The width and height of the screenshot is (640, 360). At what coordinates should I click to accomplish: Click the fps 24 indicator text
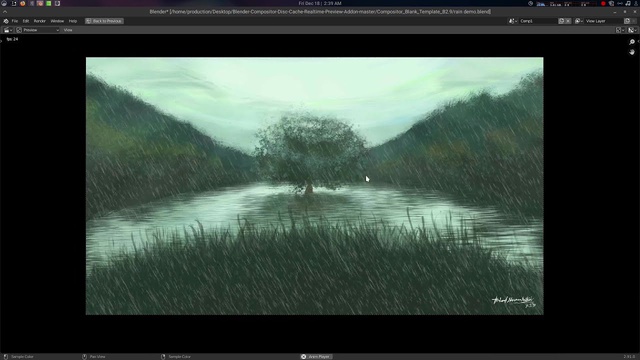12,39
